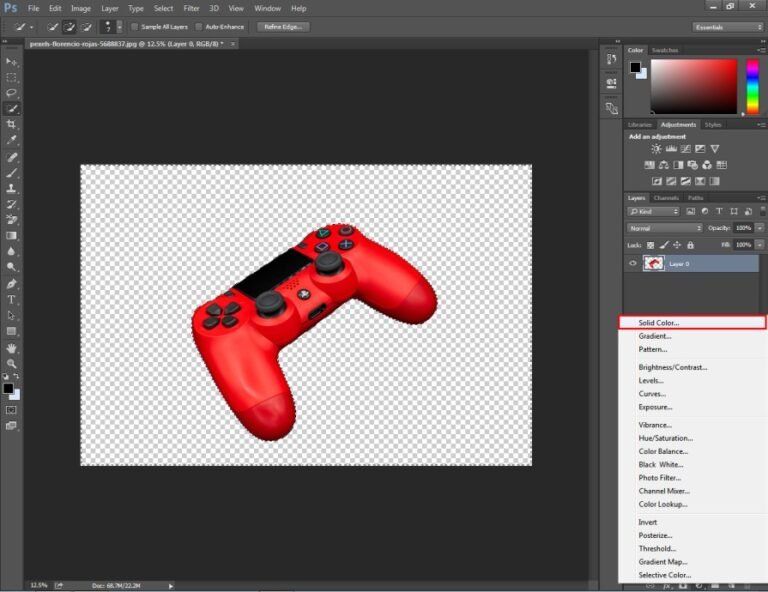
Task: Activate the Horizontal Type tool
Action: (12, 299)
